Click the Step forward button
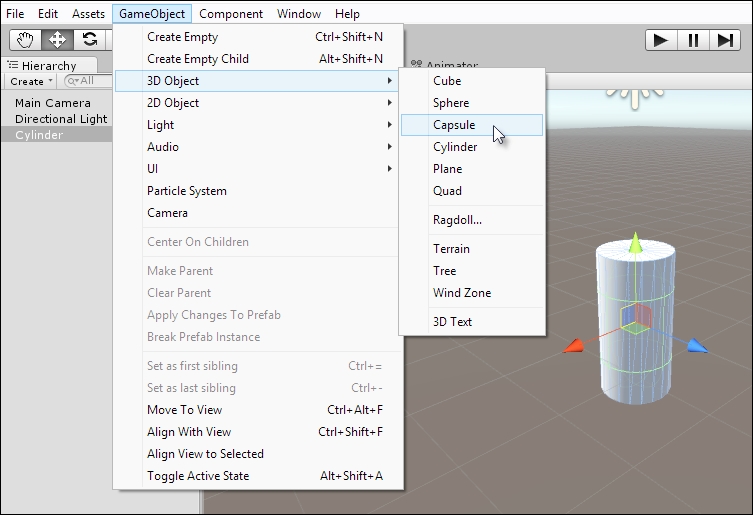This screenshot has height=515, width=753. coord(725,40)
